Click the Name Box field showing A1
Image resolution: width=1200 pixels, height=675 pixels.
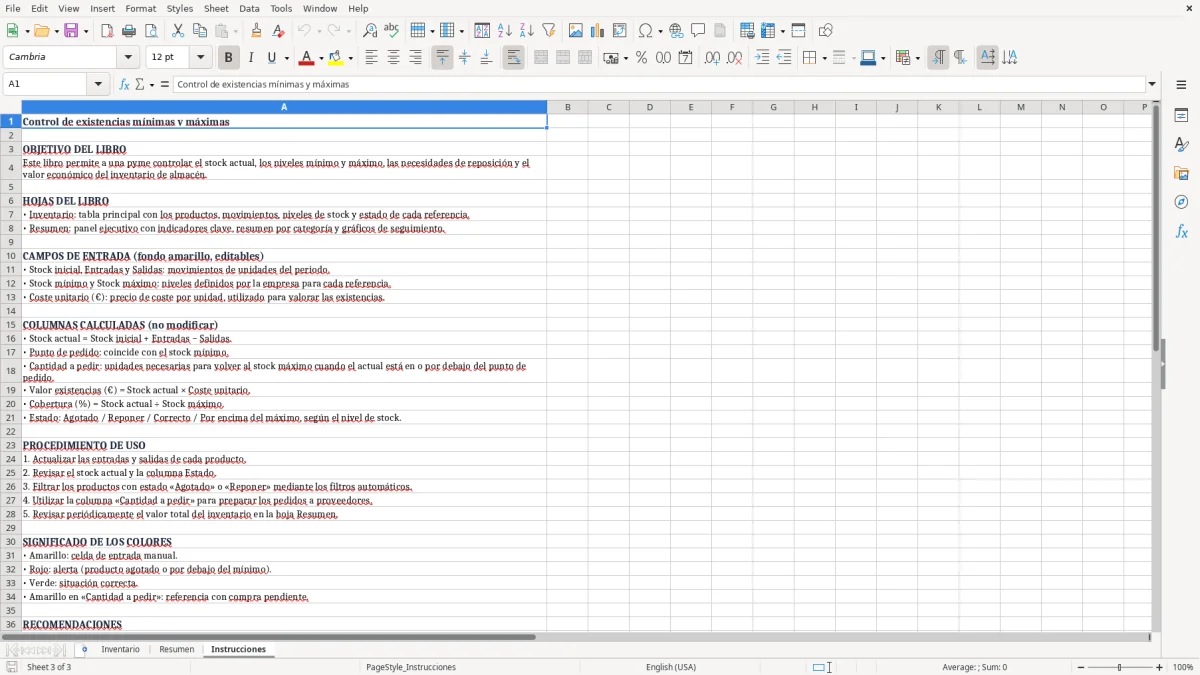point(46,84)
